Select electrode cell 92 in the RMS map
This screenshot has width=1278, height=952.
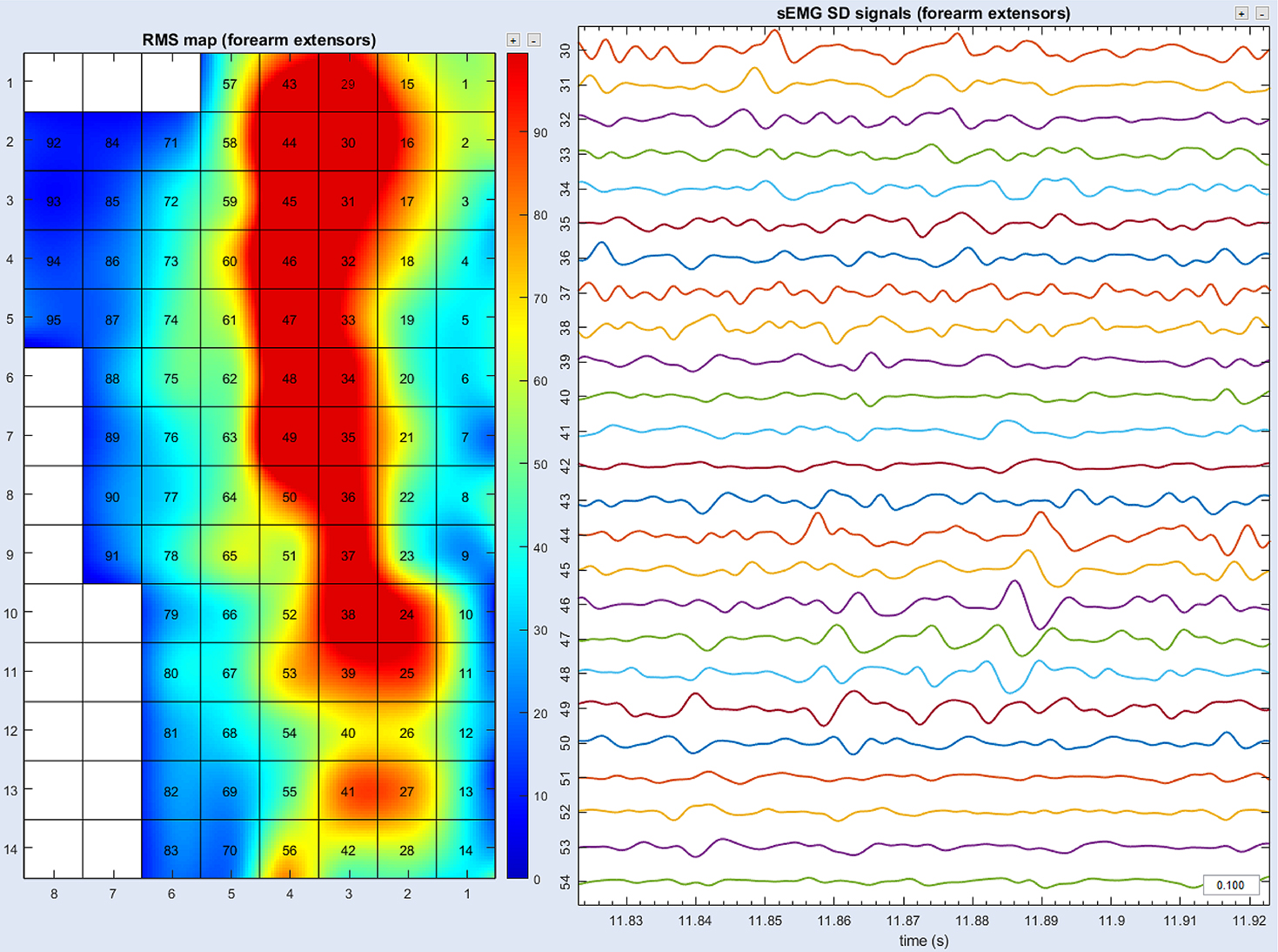(x=53, y=142)
